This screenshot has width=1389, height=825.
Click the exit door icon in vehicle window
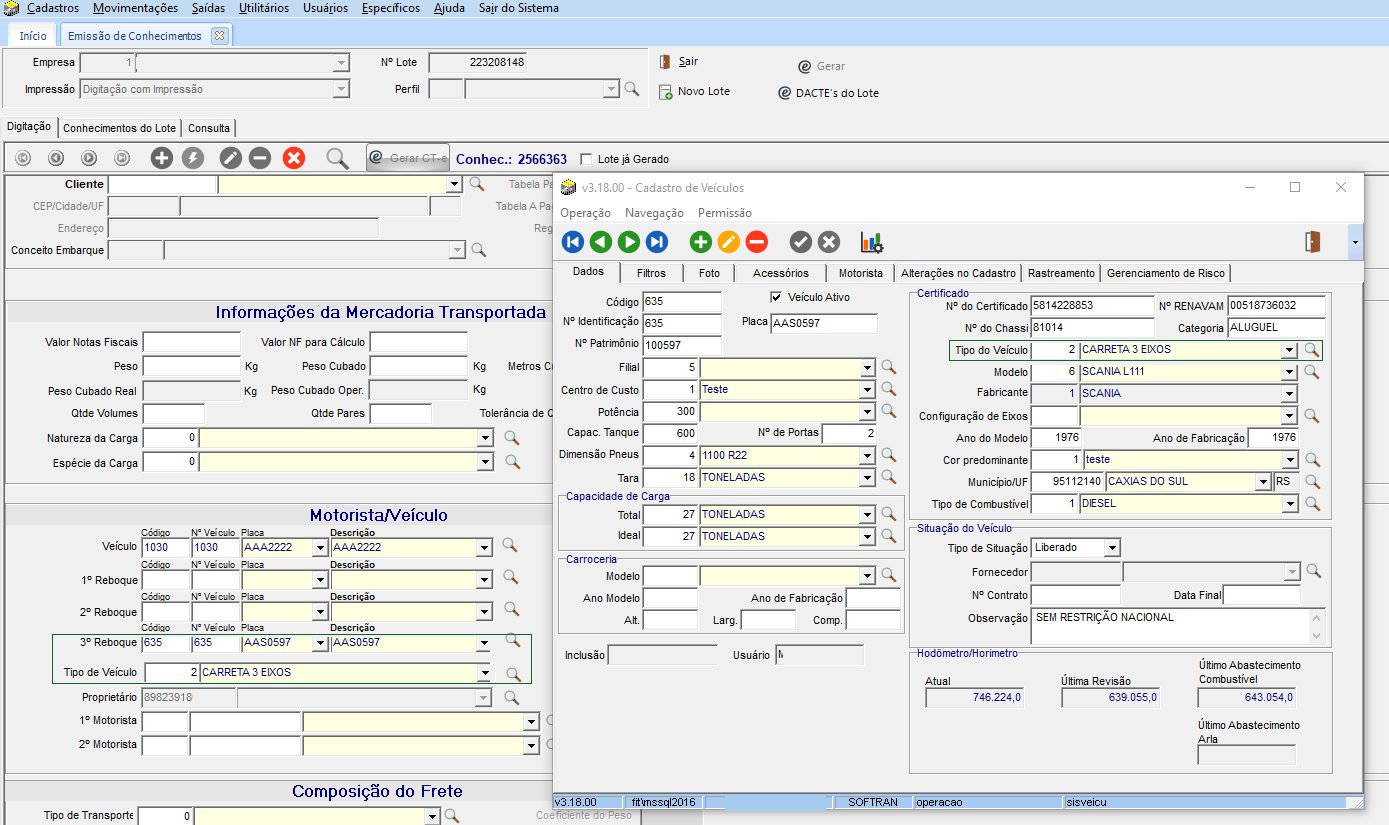pos(1313,242)
